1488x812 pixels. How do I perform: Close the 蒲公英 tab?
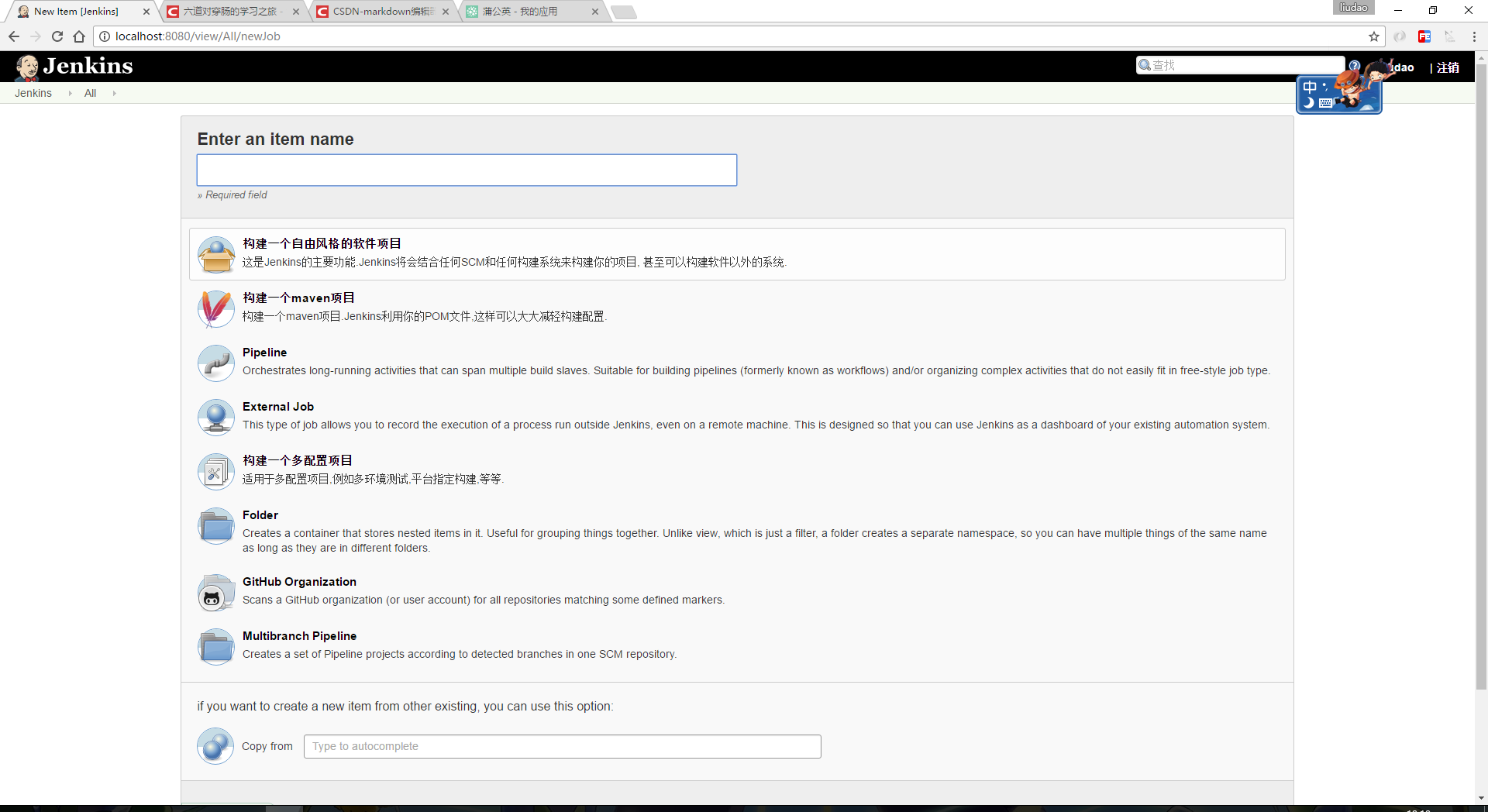point(595,12)
